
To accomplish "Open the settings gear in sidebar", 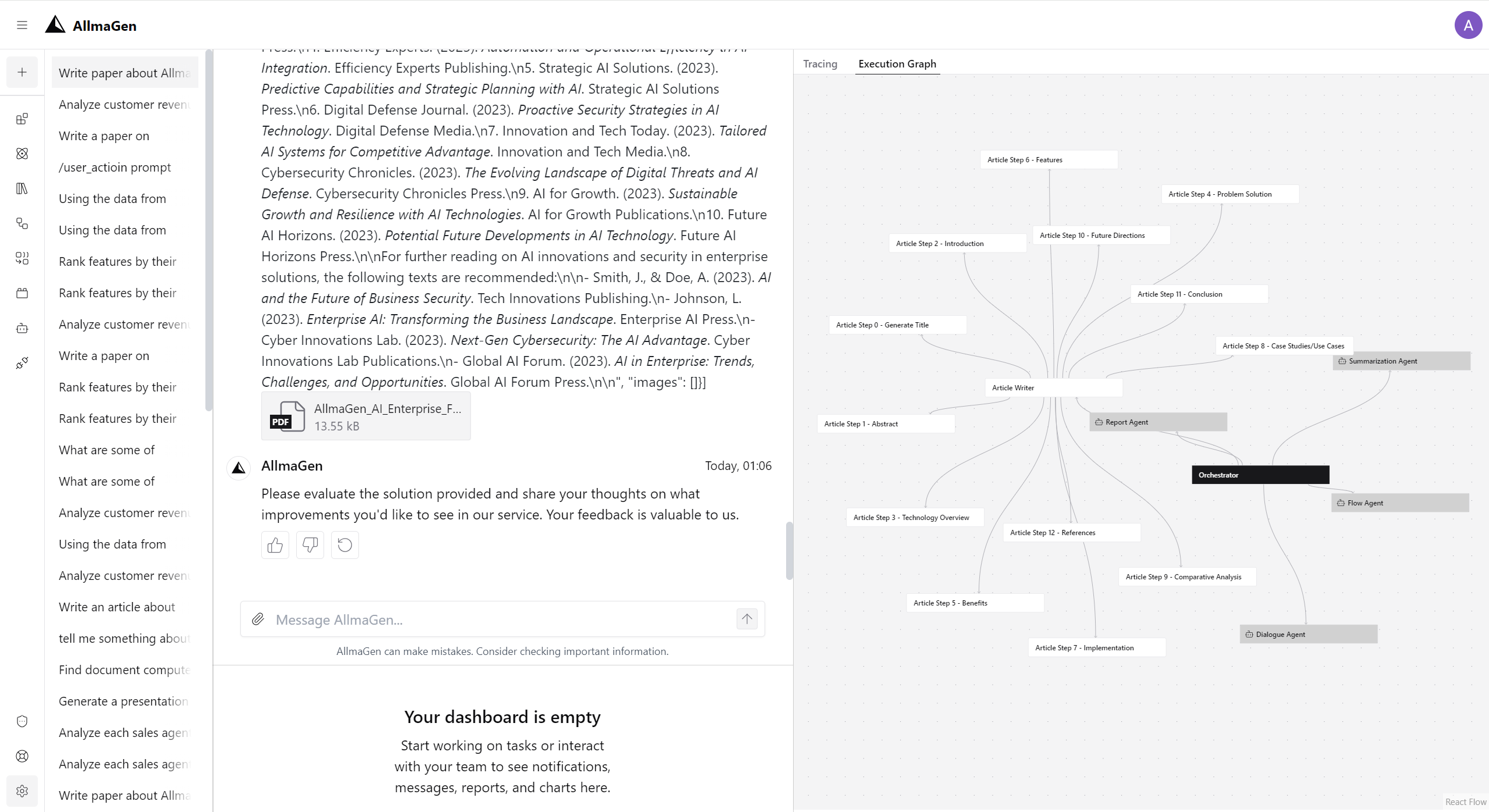I will pyautogui.click(x=22, y=791).
